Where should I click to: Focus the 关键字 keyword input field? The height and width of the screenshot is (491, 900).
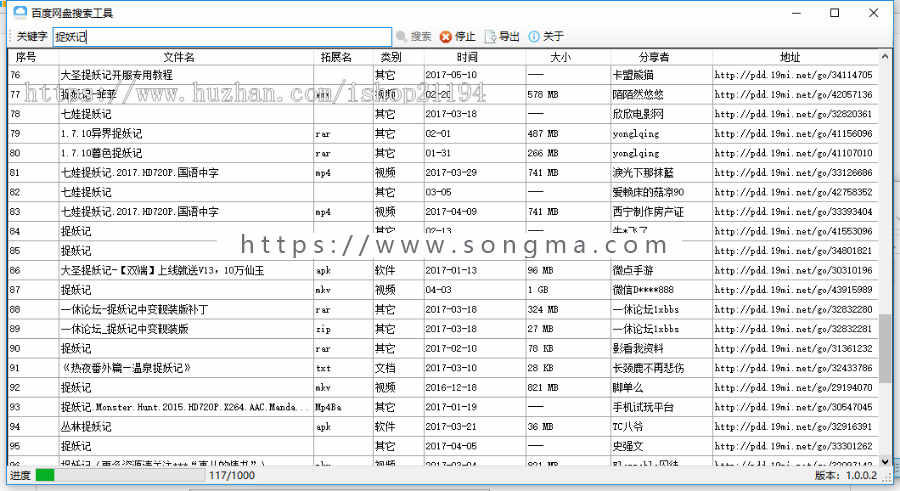coord(222,37)
